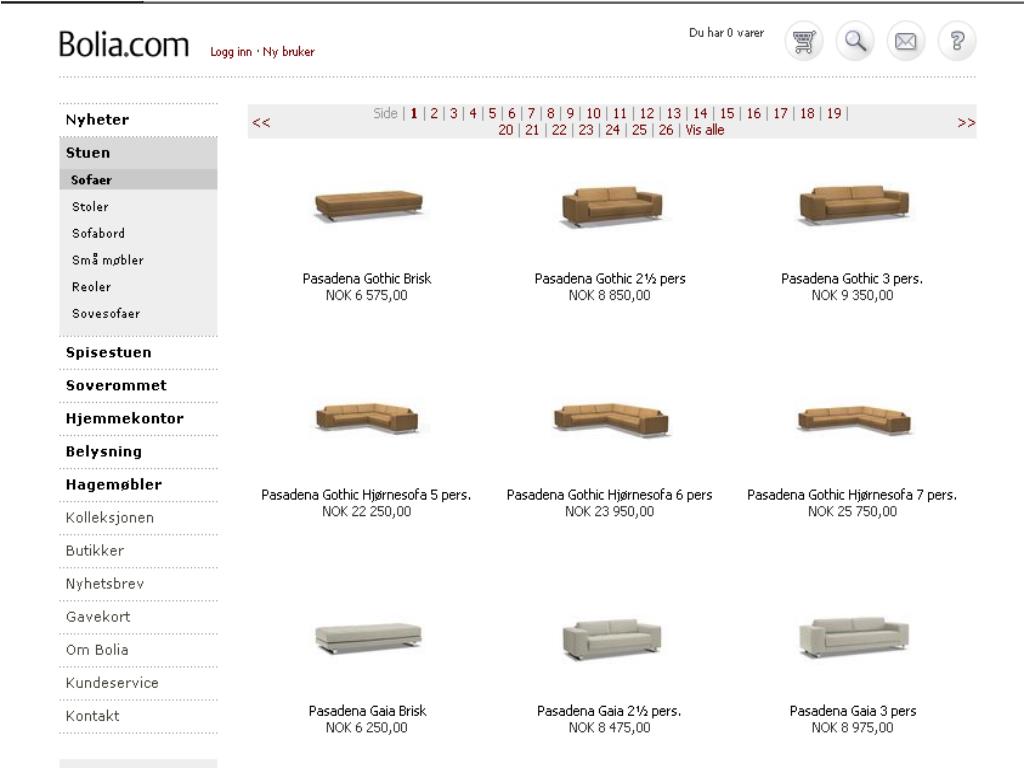Open Pasadena Gaia Brisk thumbnail
Screen dimensions: 1024x768
368,637
